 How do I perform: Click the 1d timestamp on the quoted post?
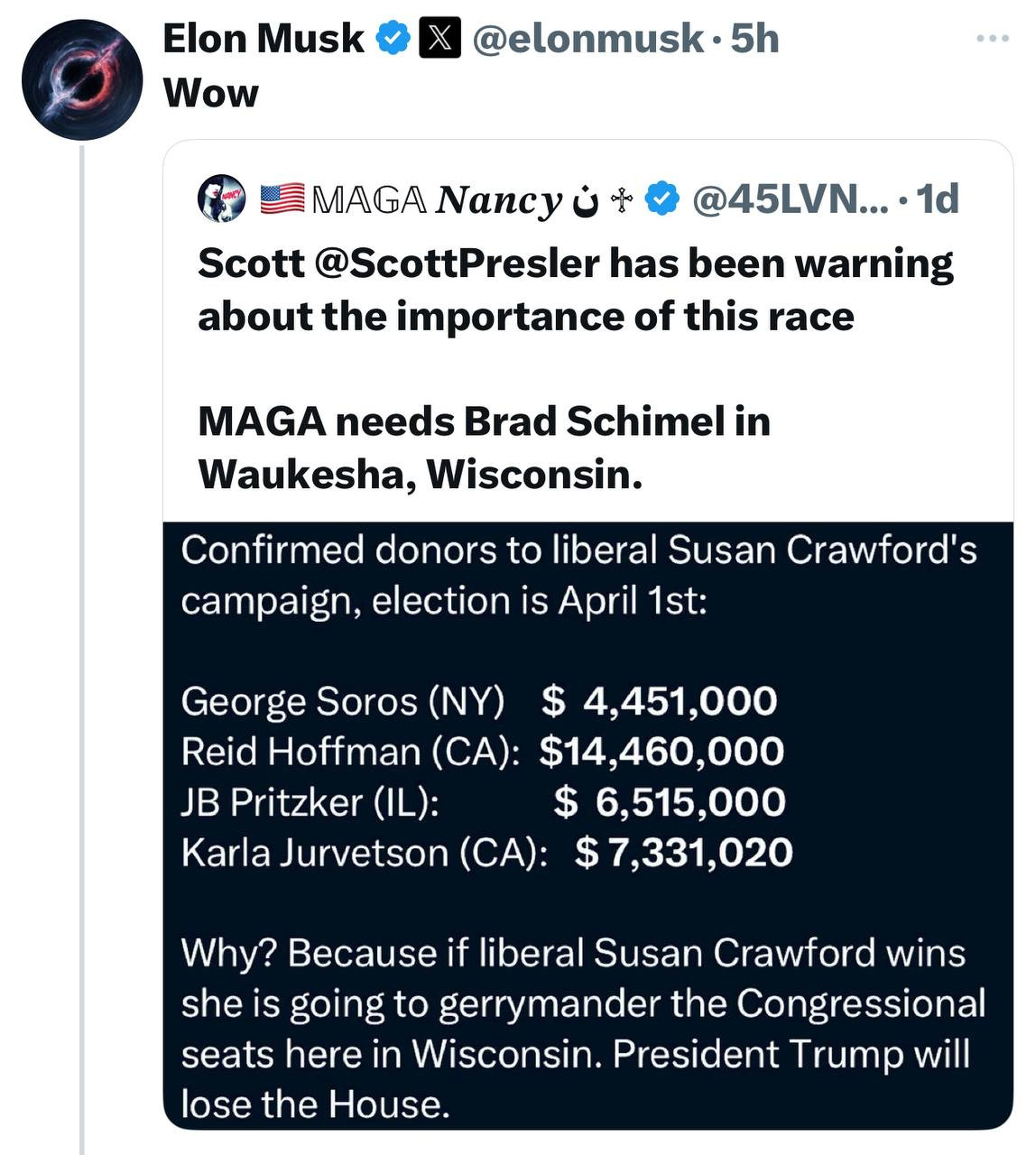937,199
